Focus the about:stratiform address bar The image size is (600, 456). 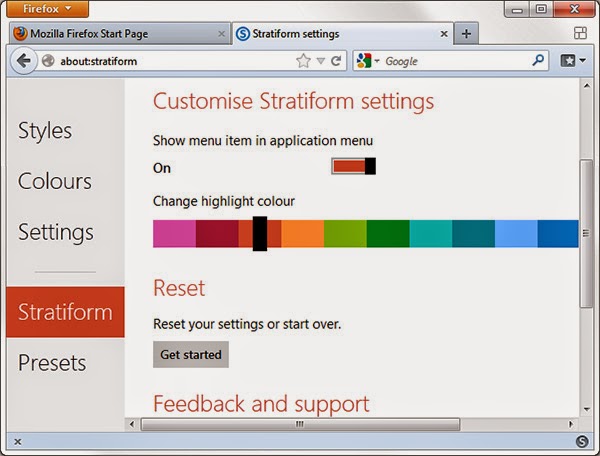coord(176,61)
